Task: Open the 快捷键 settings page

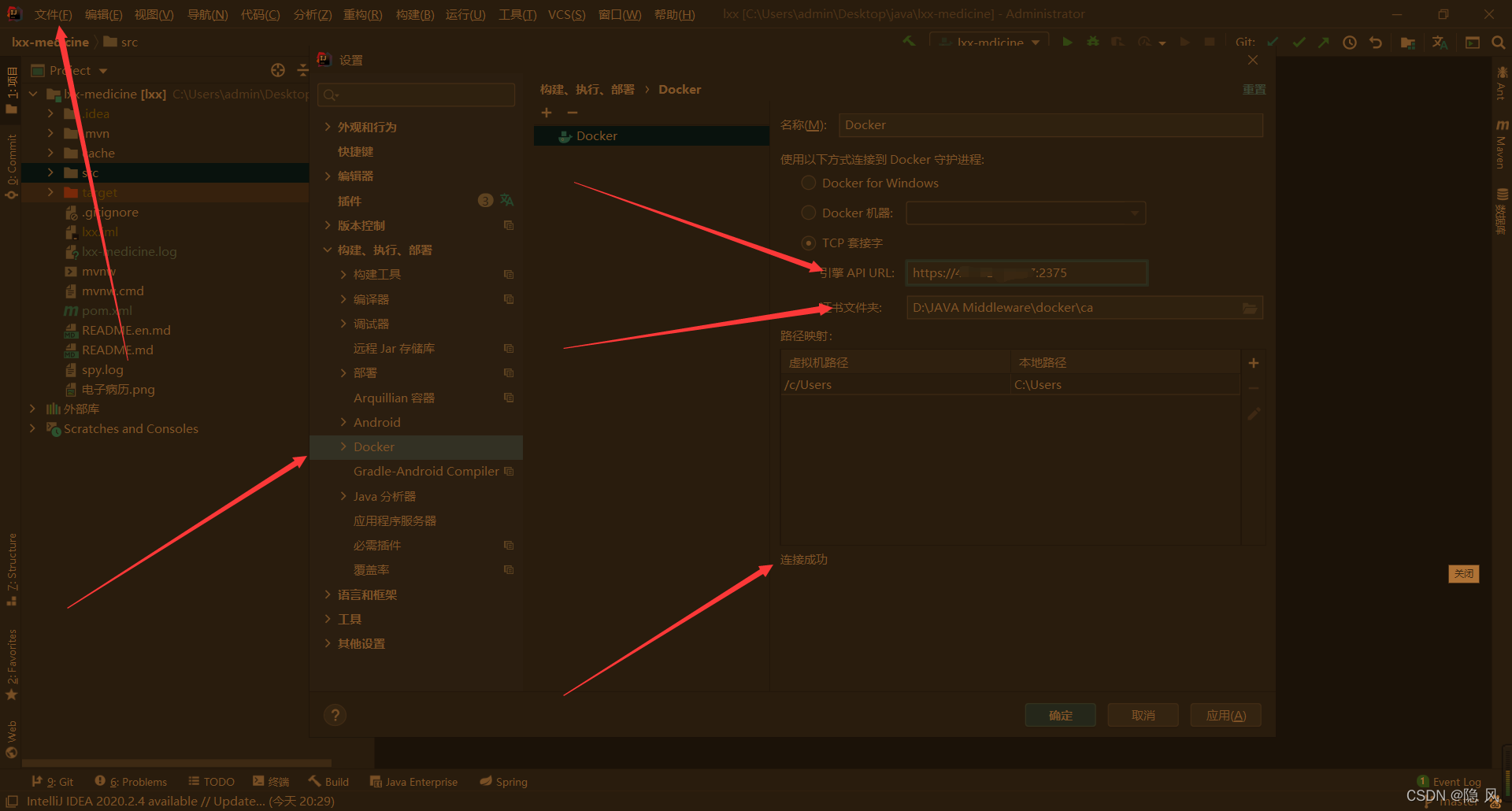Action: click(355, 151)
